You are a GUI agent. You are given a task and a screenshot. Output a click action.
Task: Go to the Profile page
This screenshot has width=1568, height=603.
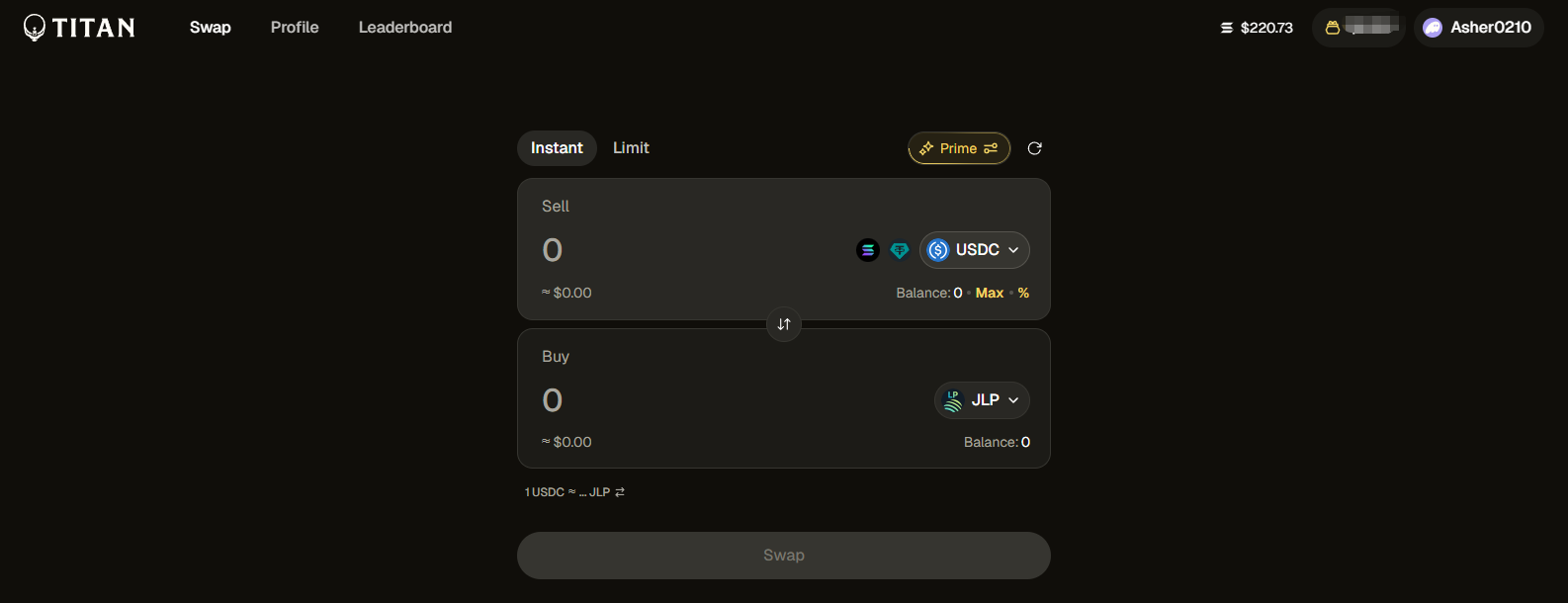(295, 28)
